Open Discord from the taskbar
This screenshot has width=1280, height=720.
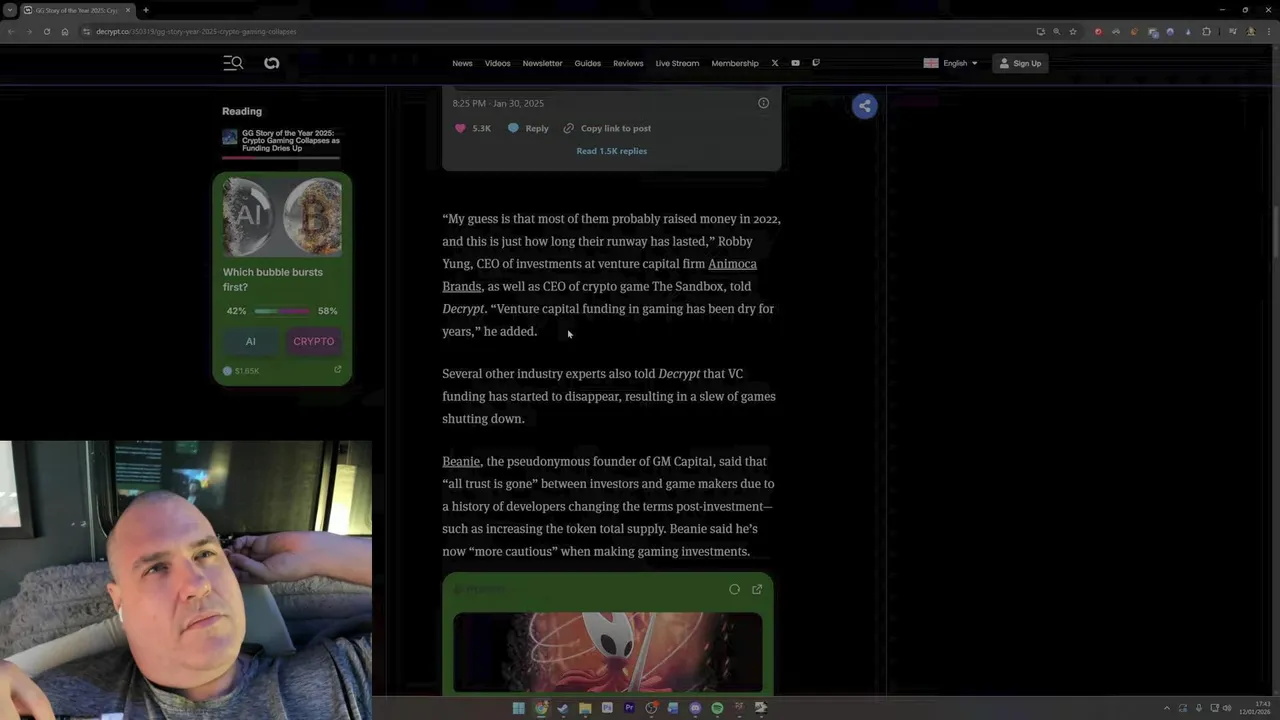click(x=695, y=708)
